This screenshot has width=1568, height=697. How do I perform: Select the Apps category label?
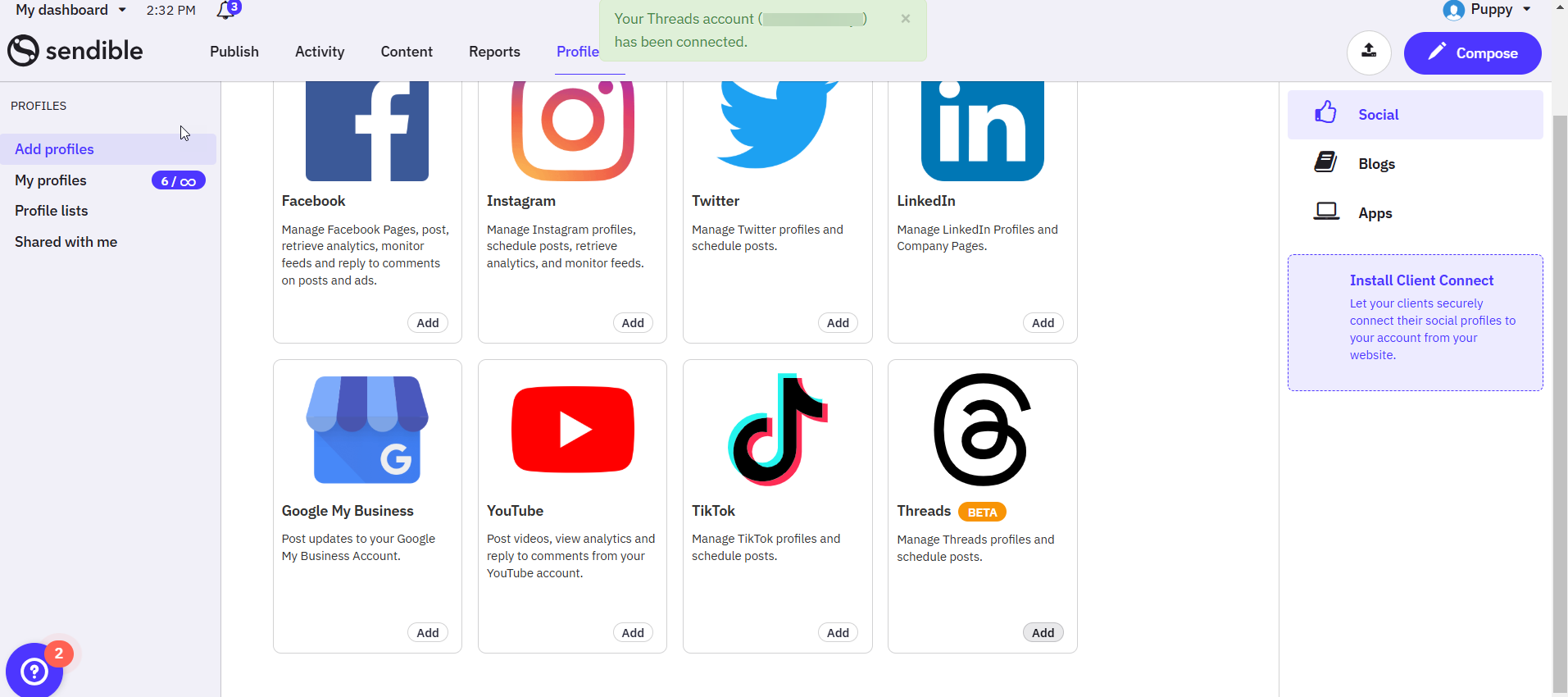[1375, 213]
